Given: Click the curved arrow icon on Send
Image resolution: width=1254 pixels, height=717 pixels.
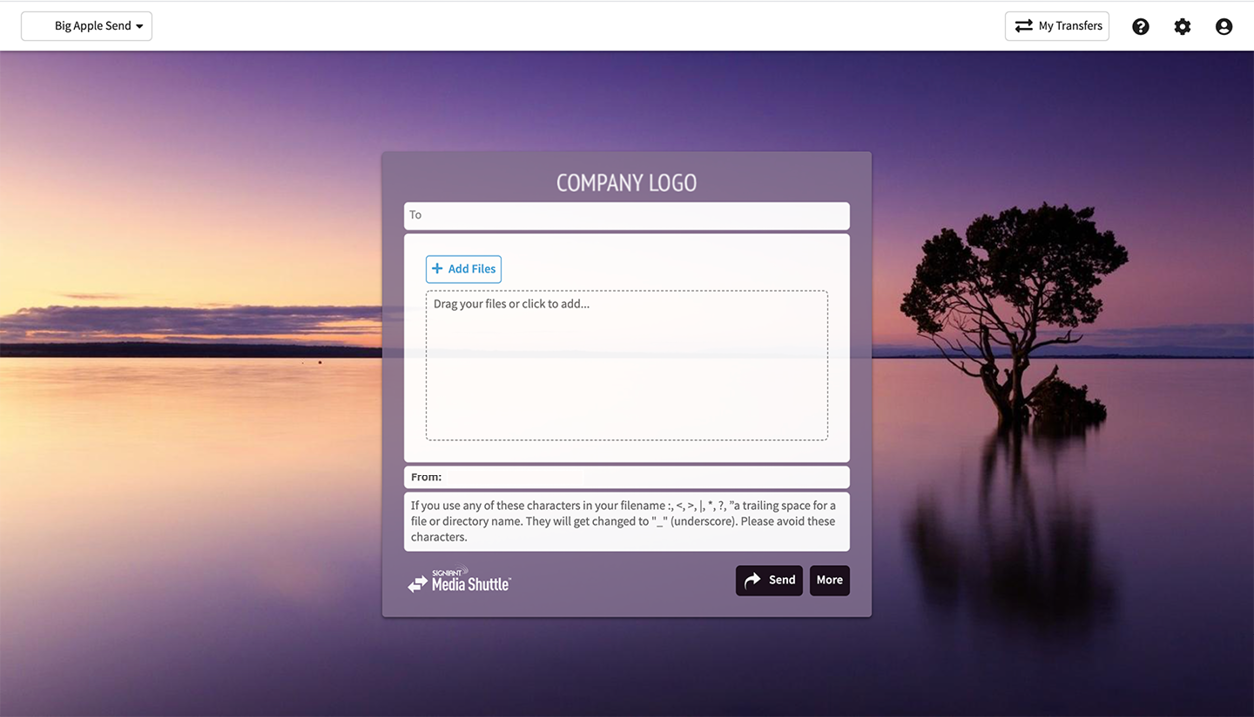Looking at the screenshot, I should (x=752, y=580).
